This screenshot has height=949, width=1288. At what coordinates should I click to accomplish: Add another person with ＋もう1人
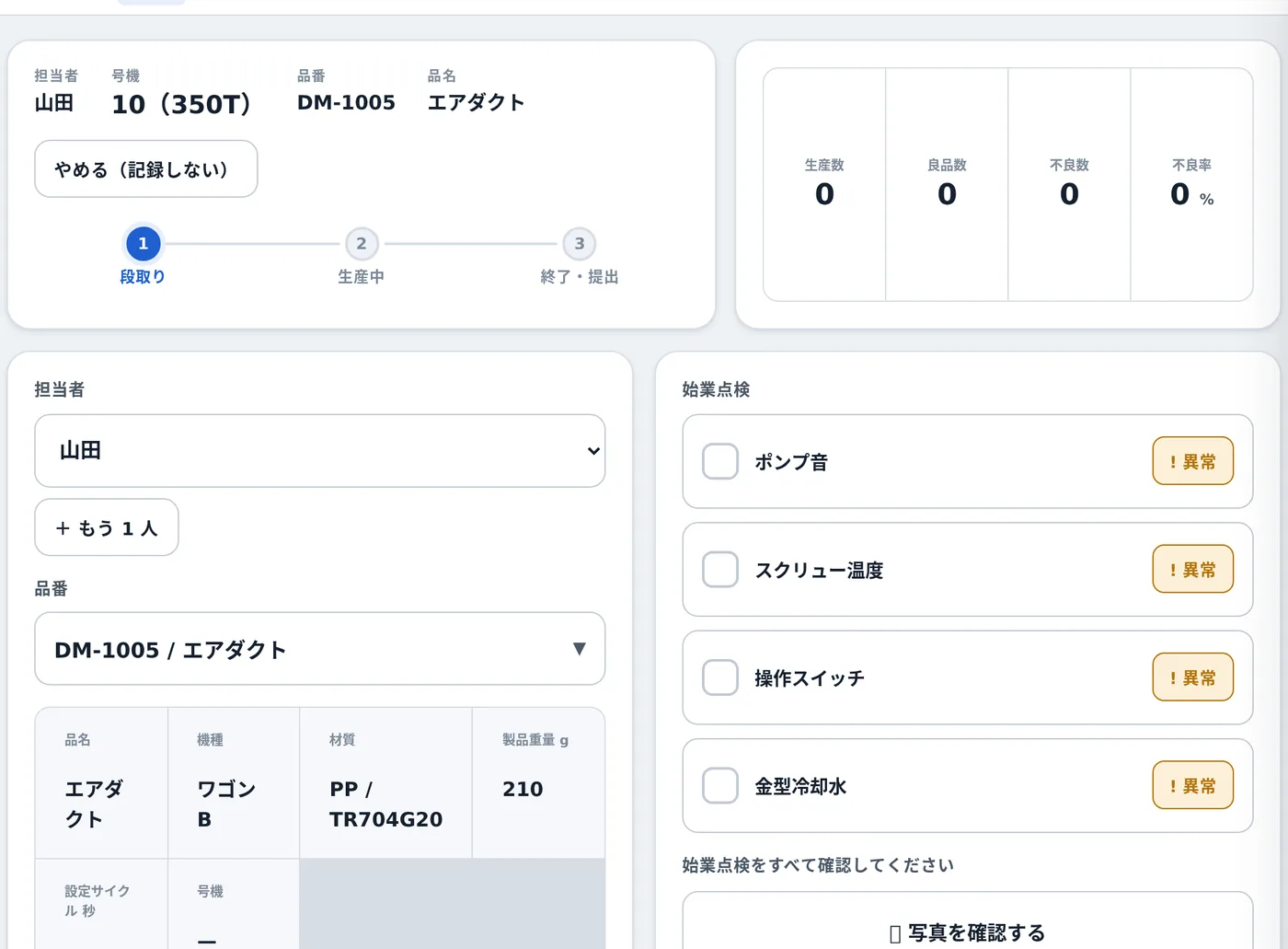(107, 527)
